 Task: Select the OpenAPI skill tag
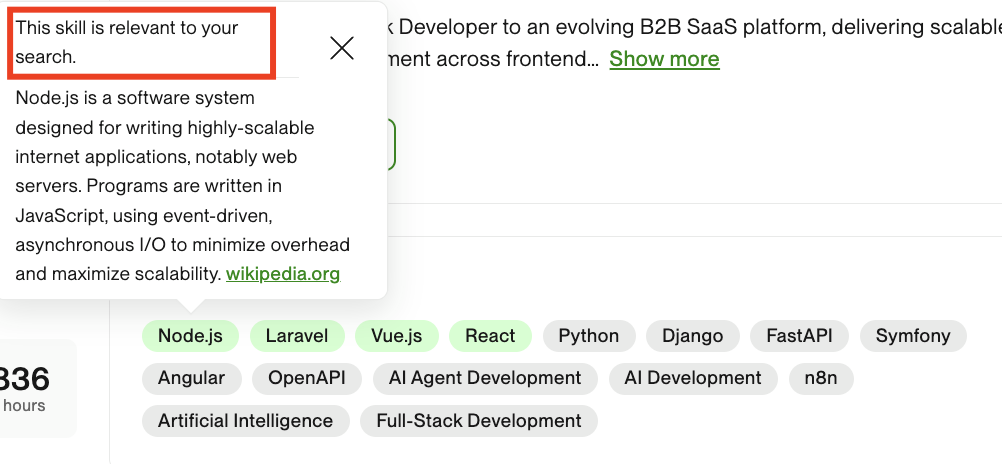pyautogui.click(x=306, y=378)
